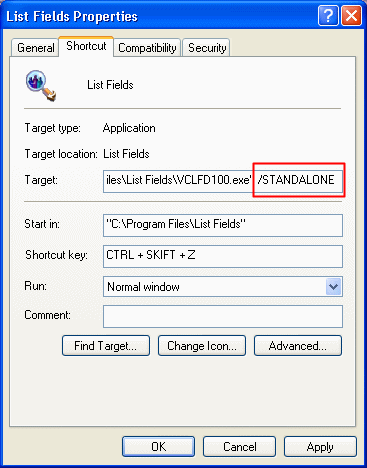Click the Change Icon button
This screenshot has width=367, height=468.
tap(202, 346)
